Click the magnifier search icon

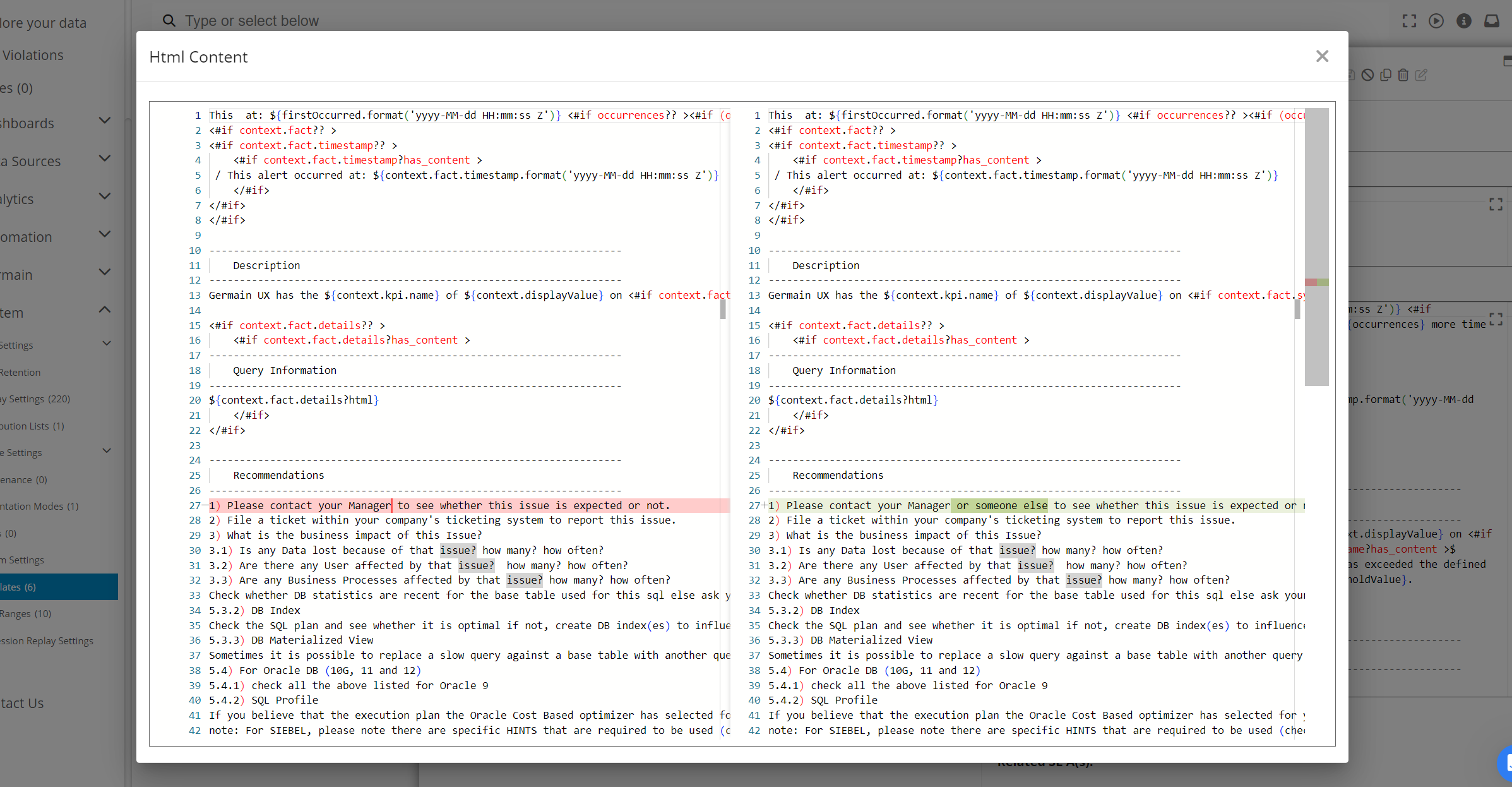click(169, 21)
